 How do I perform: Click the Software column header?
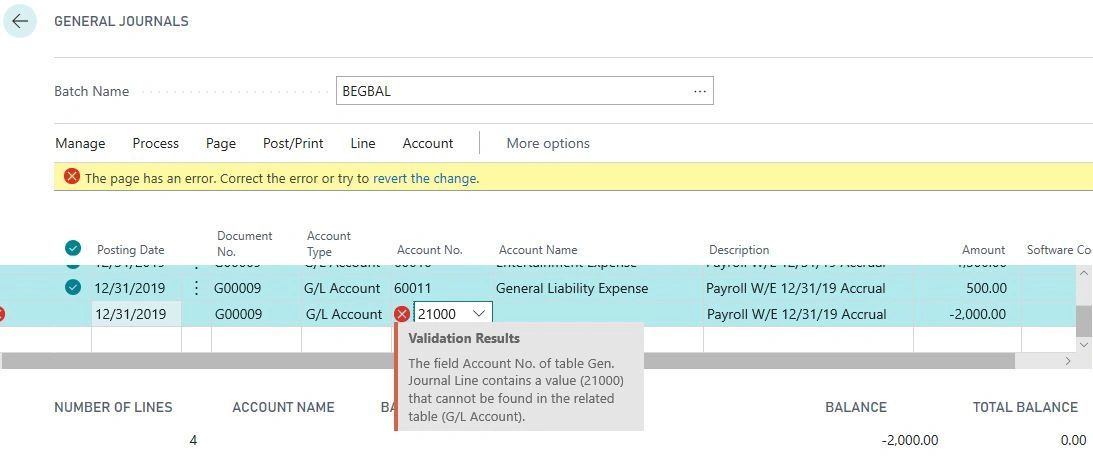1057,250
